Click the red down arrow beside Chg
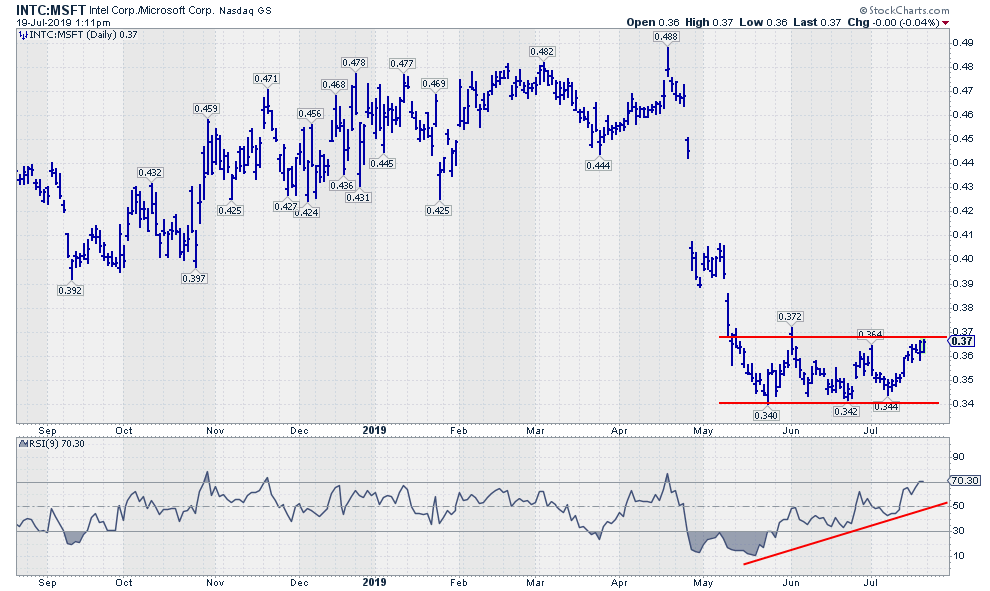The height and width of the screenshot is (591, 990). pyautogui.click(x=945, y=23)
